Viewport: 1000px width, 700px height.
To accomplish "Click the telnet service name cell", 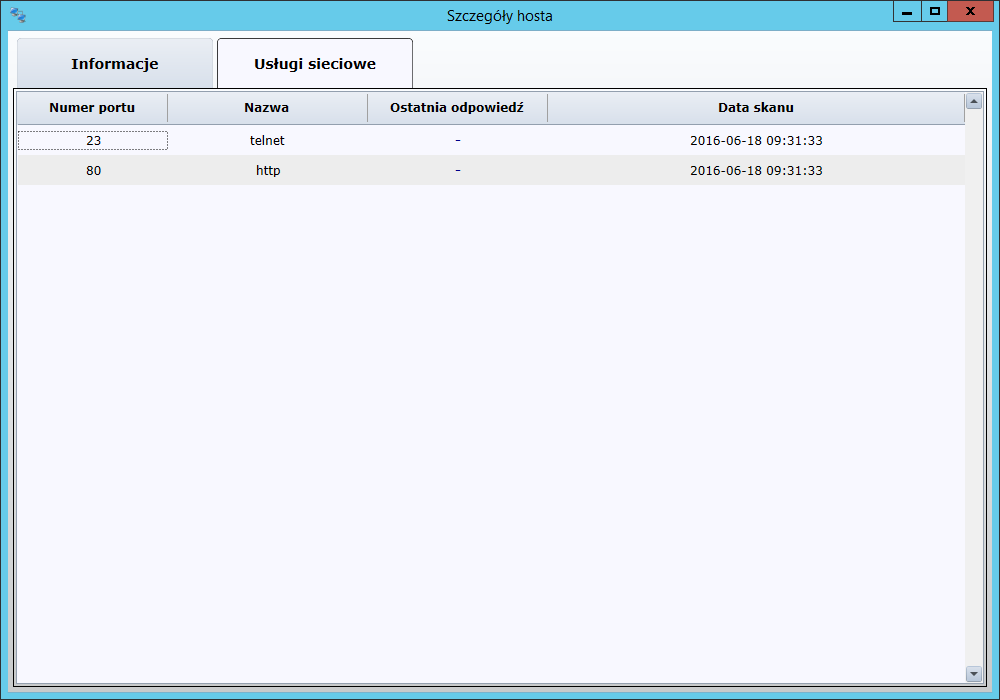I will [x=267, y=141].
